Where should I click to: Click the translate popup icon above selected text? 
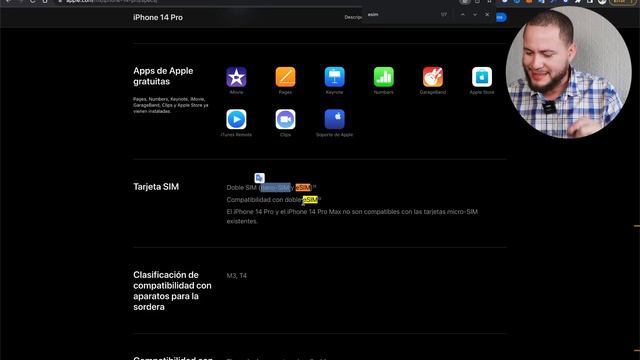point(259,178)
